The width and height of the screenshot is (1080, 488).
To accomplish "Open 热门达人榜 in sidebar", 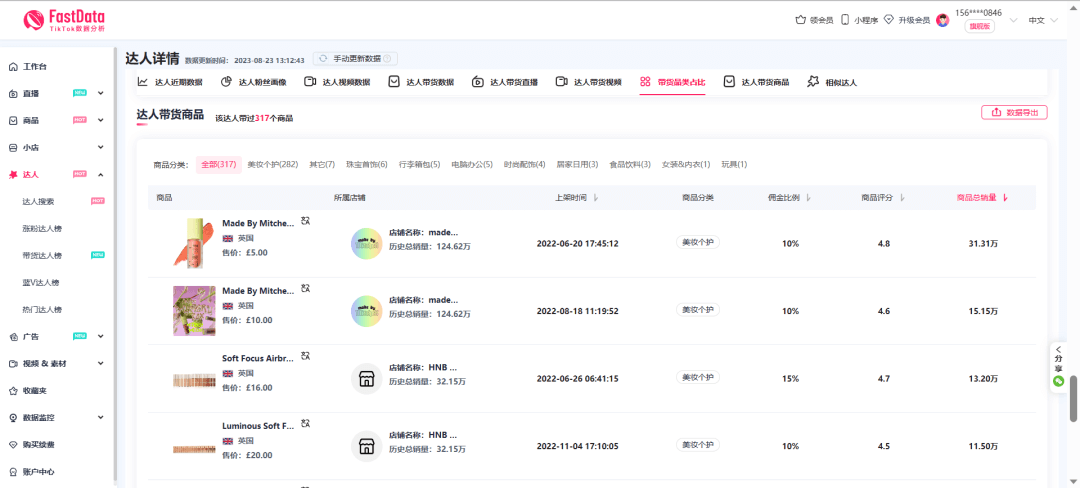I will [x=42, y=310].
